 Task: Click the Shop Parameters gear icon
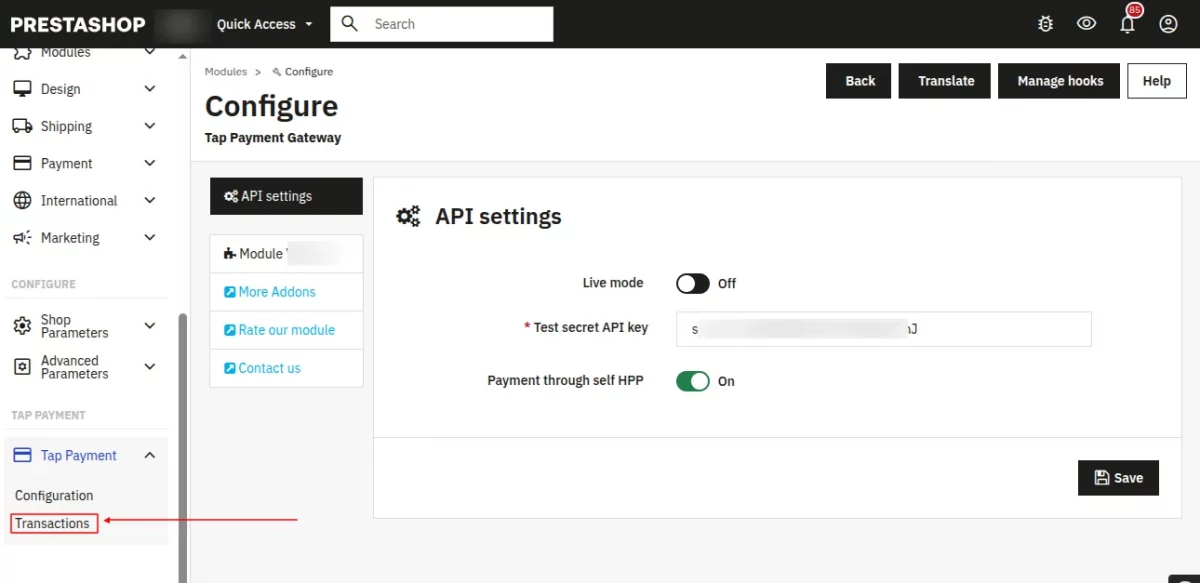(22, 326)
